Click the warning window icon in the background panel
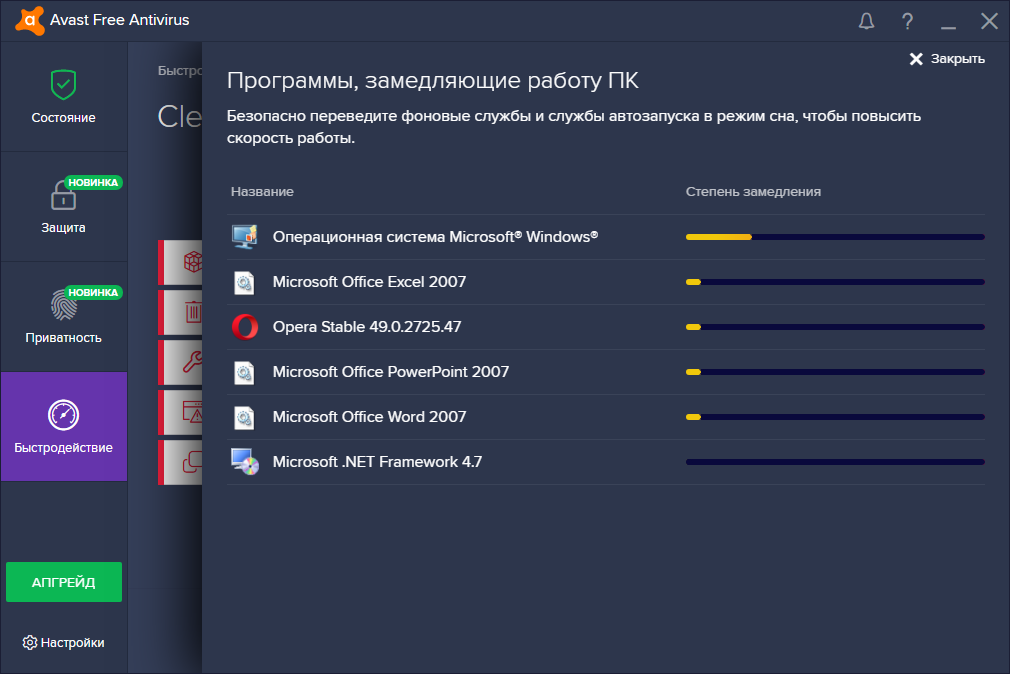 pyautogui.click(x=193, y=412)
